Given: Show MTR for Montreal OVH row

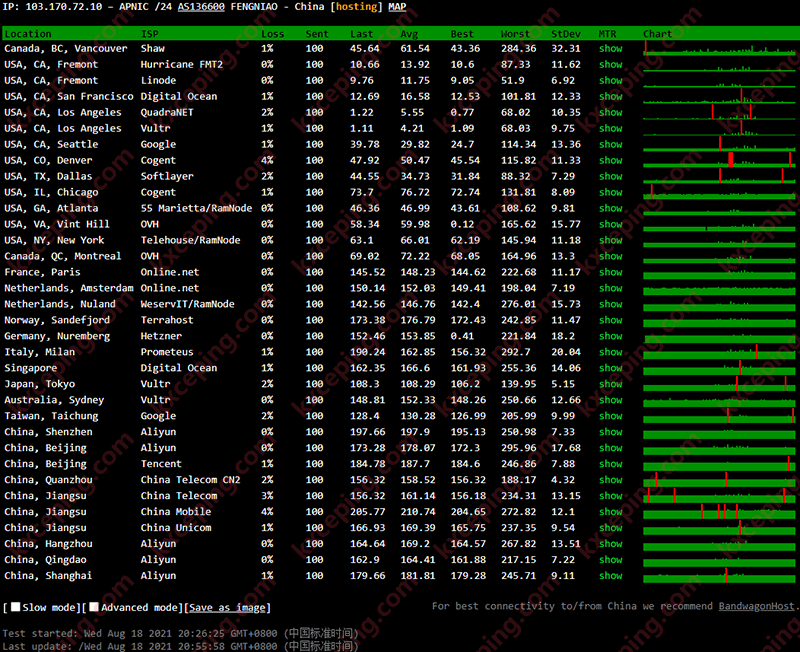Looking at the screenshot, I should click(x=611, y=256).
